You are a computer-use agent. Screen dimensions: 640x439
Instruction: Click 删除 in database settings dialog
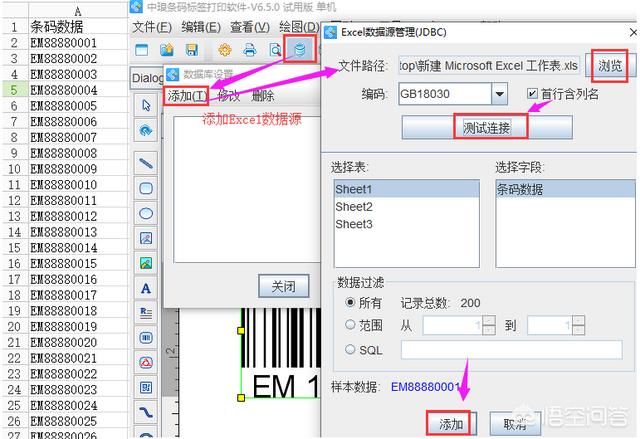click(x=262, y=96)
